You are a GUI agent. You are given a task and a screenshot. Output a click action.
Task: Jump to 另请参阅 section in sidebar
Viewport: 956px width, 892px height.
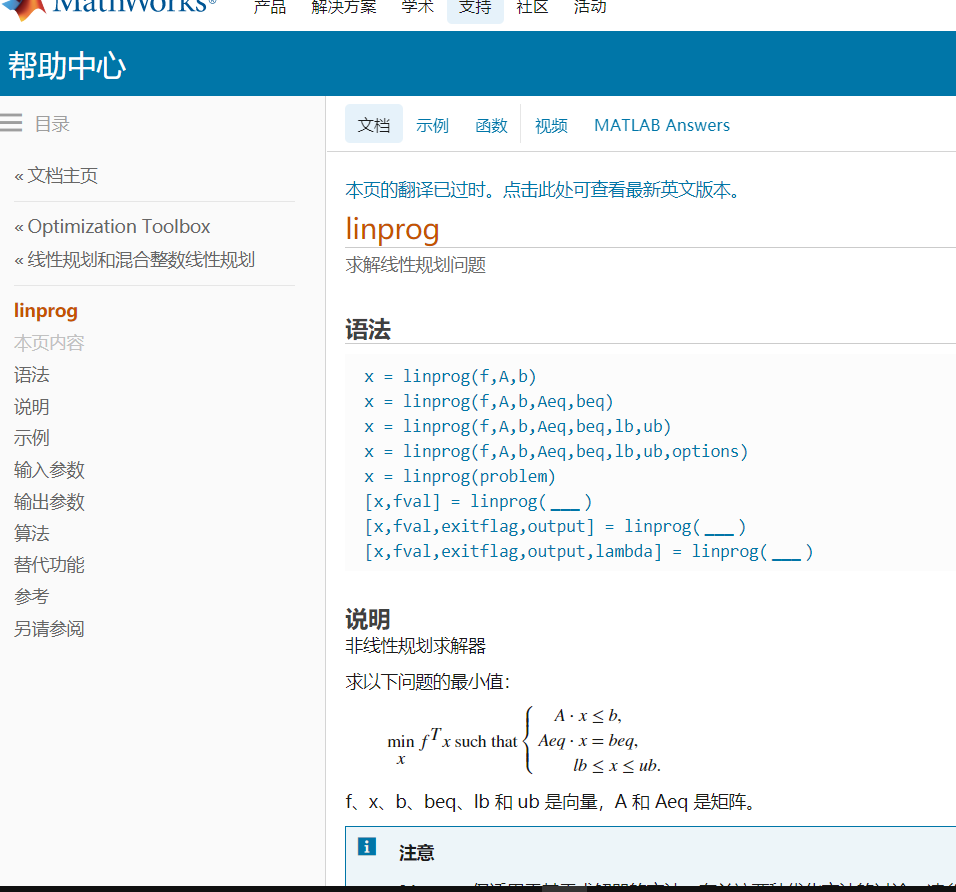pyautogui.click(x=49, y=629)
